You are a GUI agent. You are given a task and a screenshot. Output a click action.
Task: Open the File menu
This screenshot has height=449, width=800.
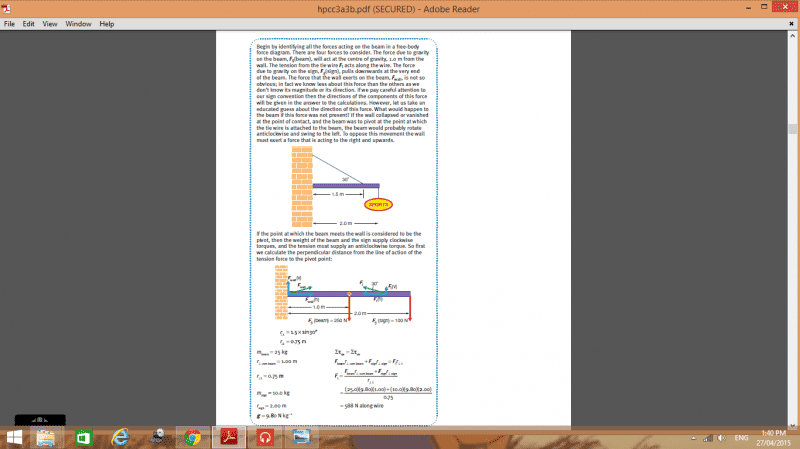9,24
